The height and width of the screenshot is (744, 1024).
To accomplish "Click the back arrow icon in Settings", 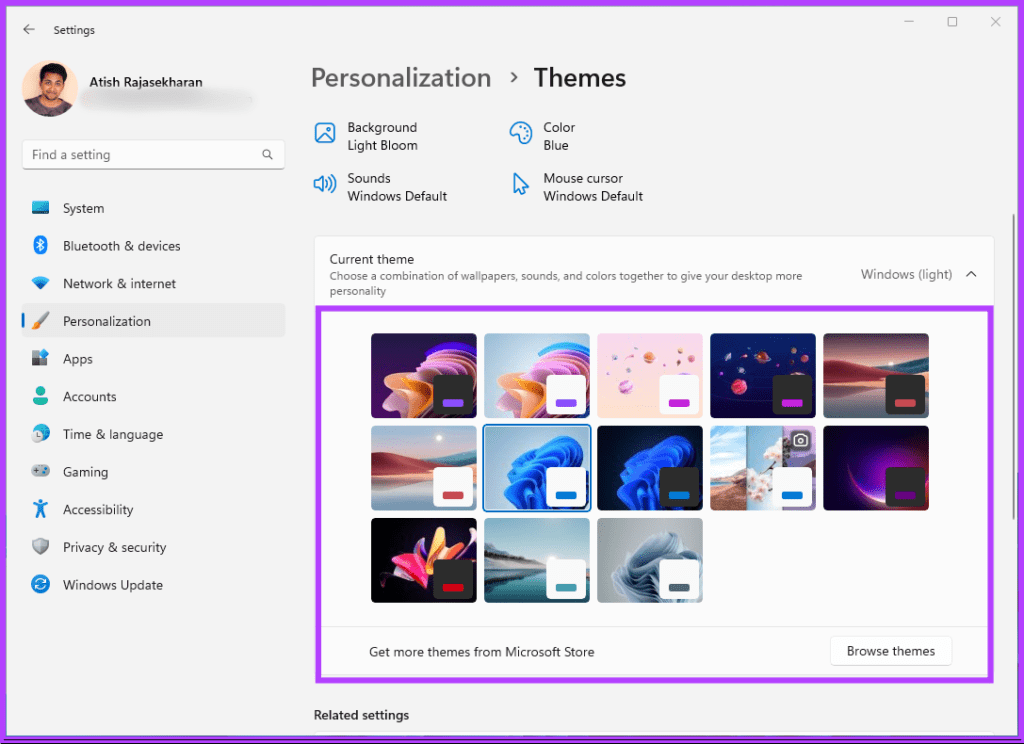I will 29,29.
